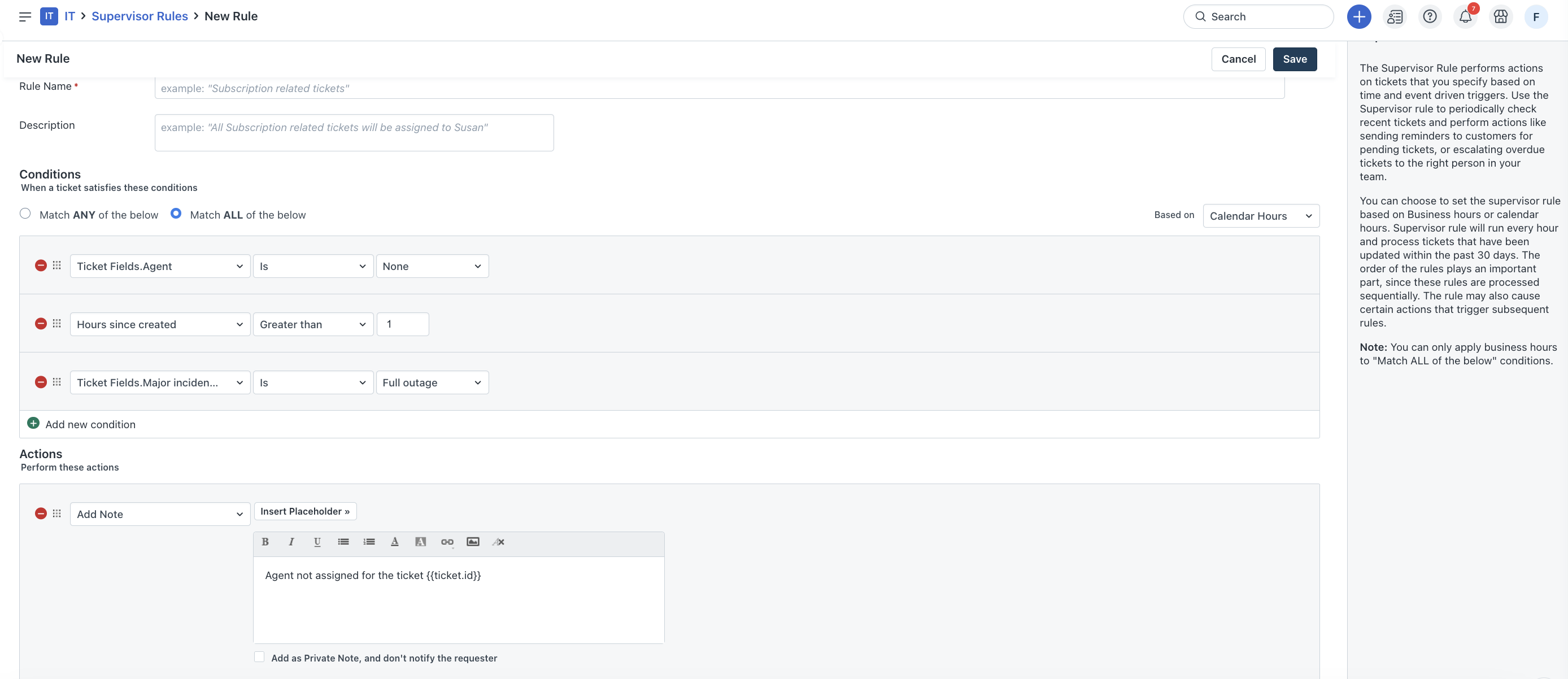The image size is (1568, 679).
Task: Open the Calendar Hours dropdown
Action: pyautogui.click(x=1261, y=216)
